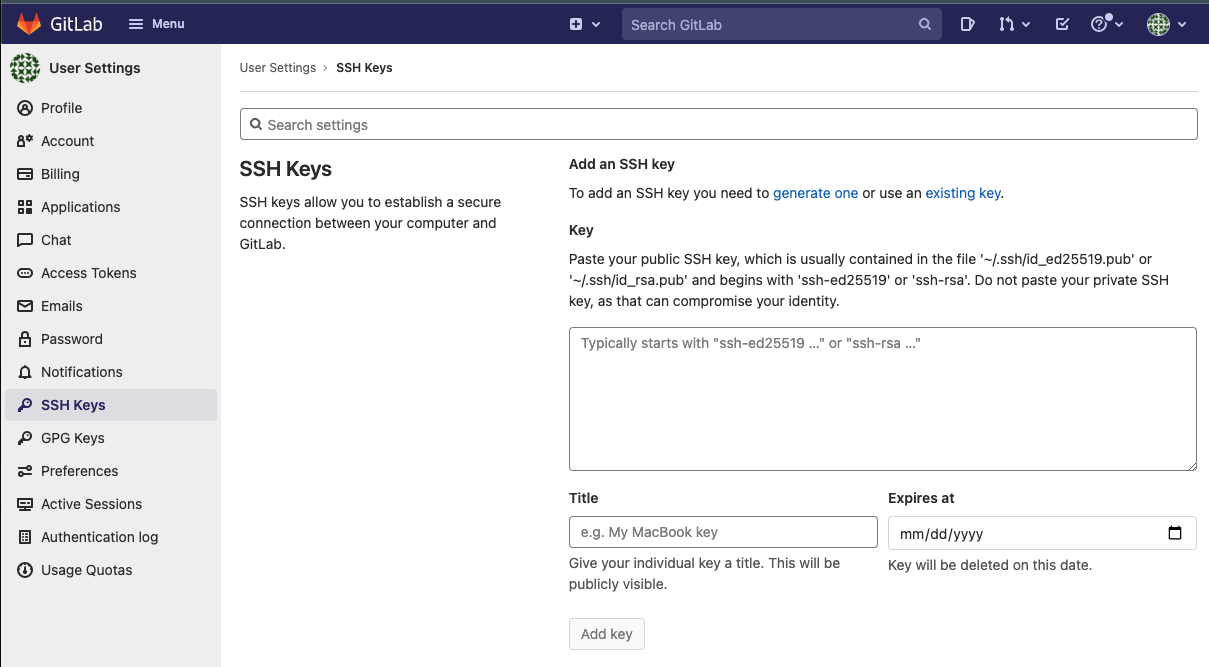Click the GitLab fox logo
The image size is (1209, 667).
click(28, 24)
